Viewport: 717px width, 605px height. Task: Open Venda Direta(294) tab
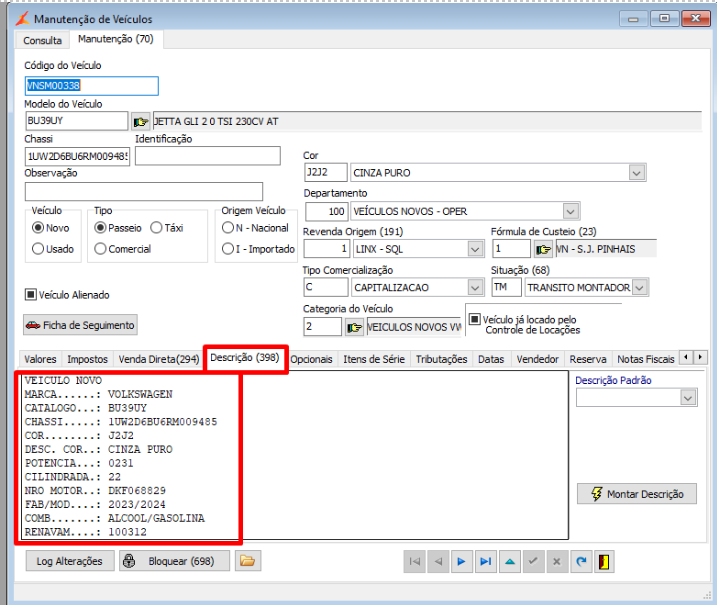pos(159,359)
